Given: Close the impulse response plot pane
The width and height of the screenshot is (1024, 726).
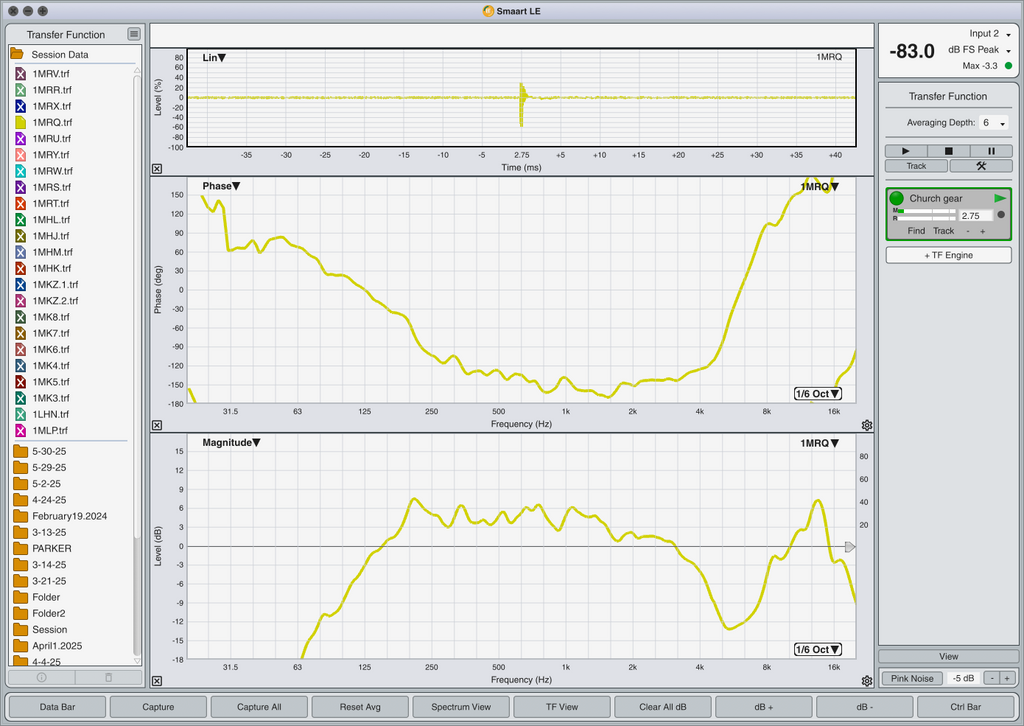Looking at the screenshot, I should 157,168.
